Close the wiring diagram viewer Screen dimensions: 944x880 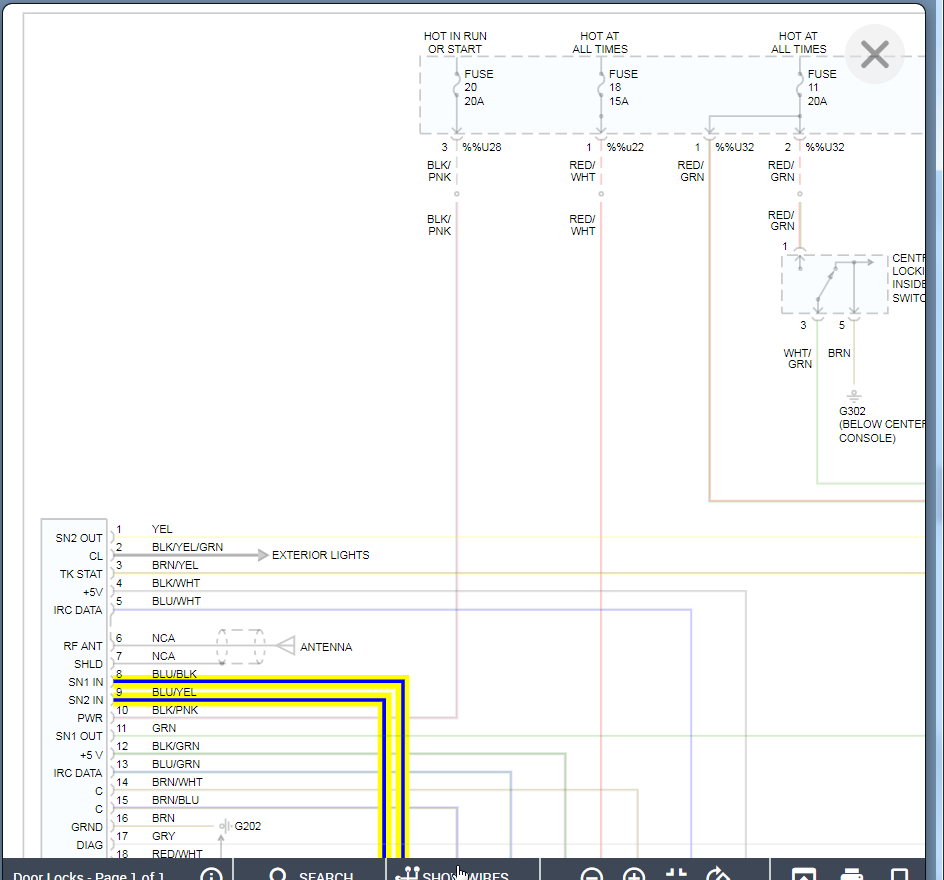point(874,54)
